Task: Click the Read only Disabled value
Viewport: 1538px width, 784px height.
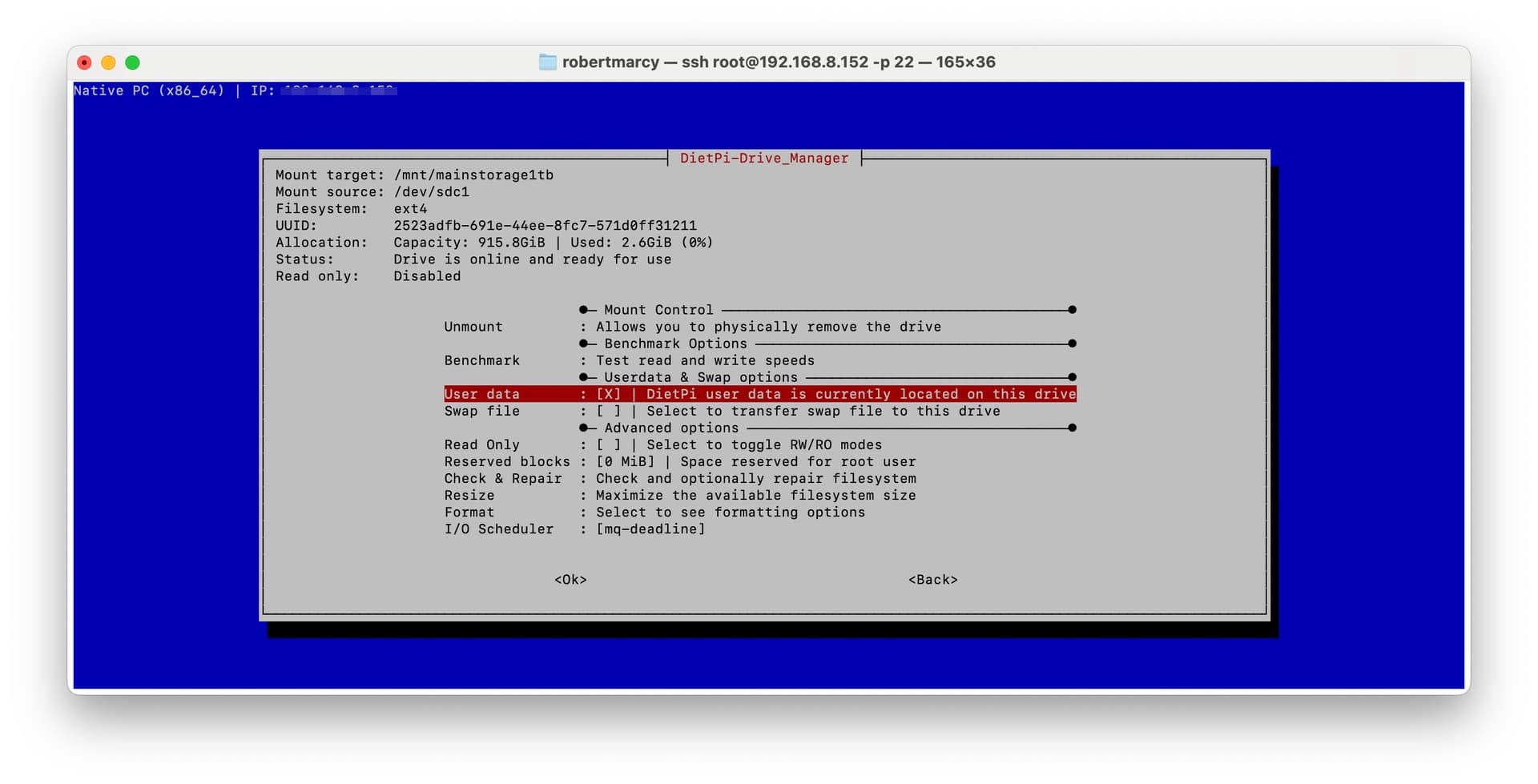Action: [427, 275]
